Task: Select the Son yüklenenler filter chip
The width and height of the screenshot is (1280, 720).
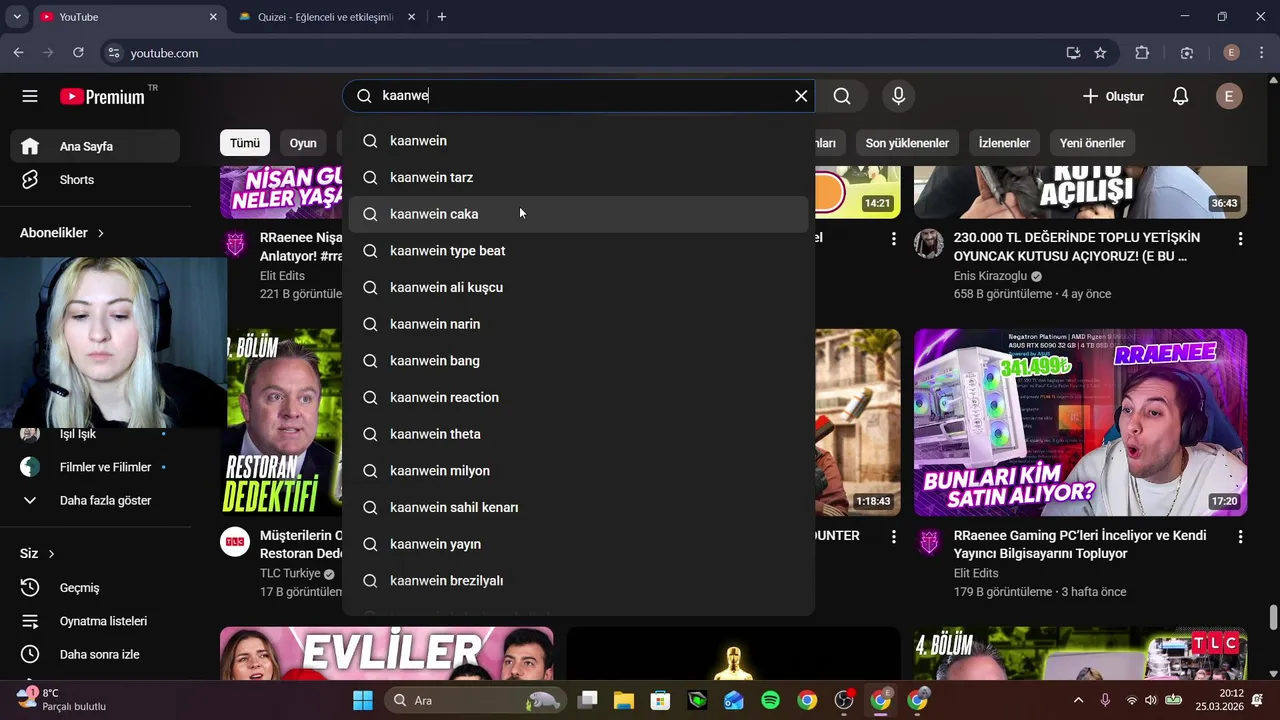Action: [x=907, y=143]
